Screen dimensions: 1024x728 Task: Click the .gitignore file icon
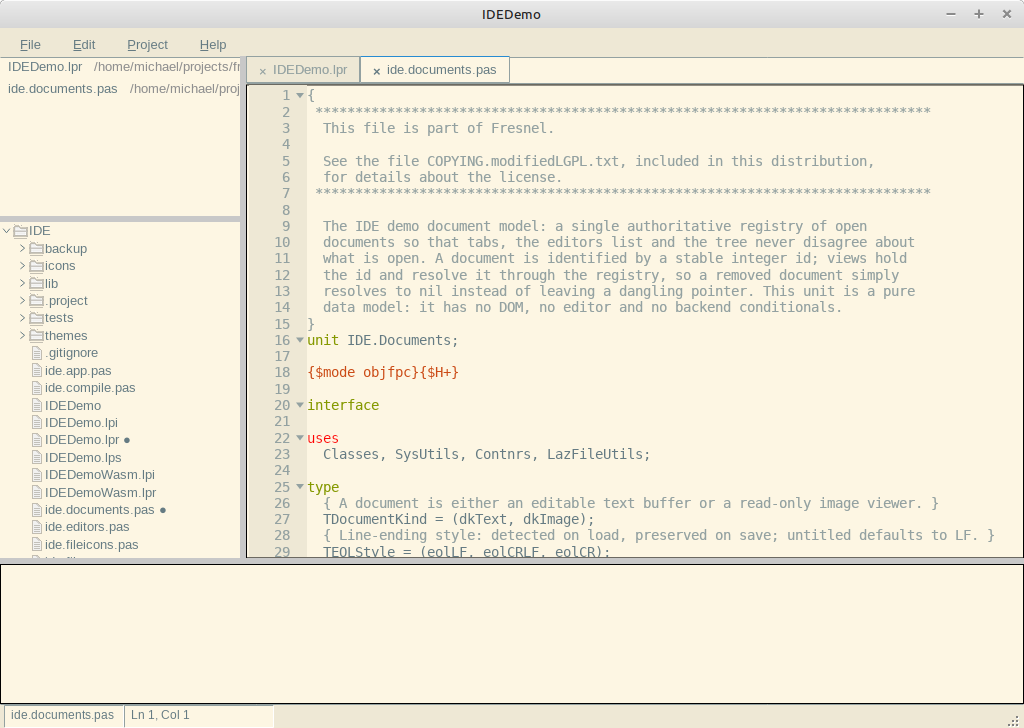pyautogui.click(x=37, y=353)
